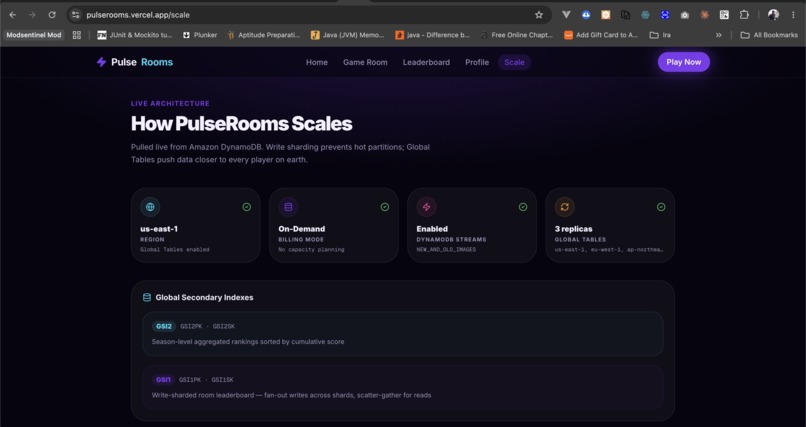Reload the current page
806x427 pixels.
52,15
